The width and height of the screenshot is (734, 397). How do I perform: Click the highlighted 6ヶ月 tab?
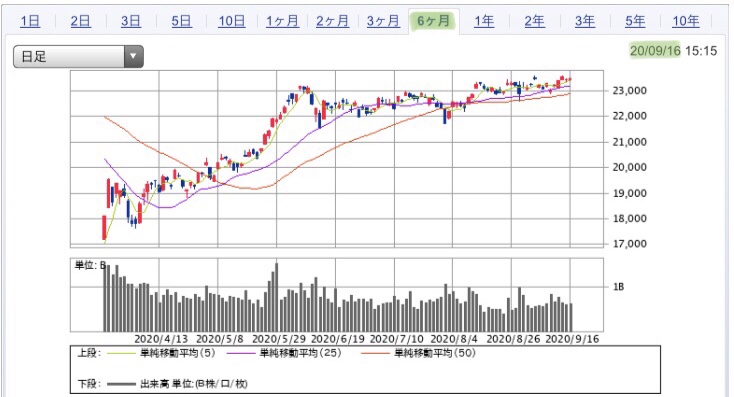point(433,21)
